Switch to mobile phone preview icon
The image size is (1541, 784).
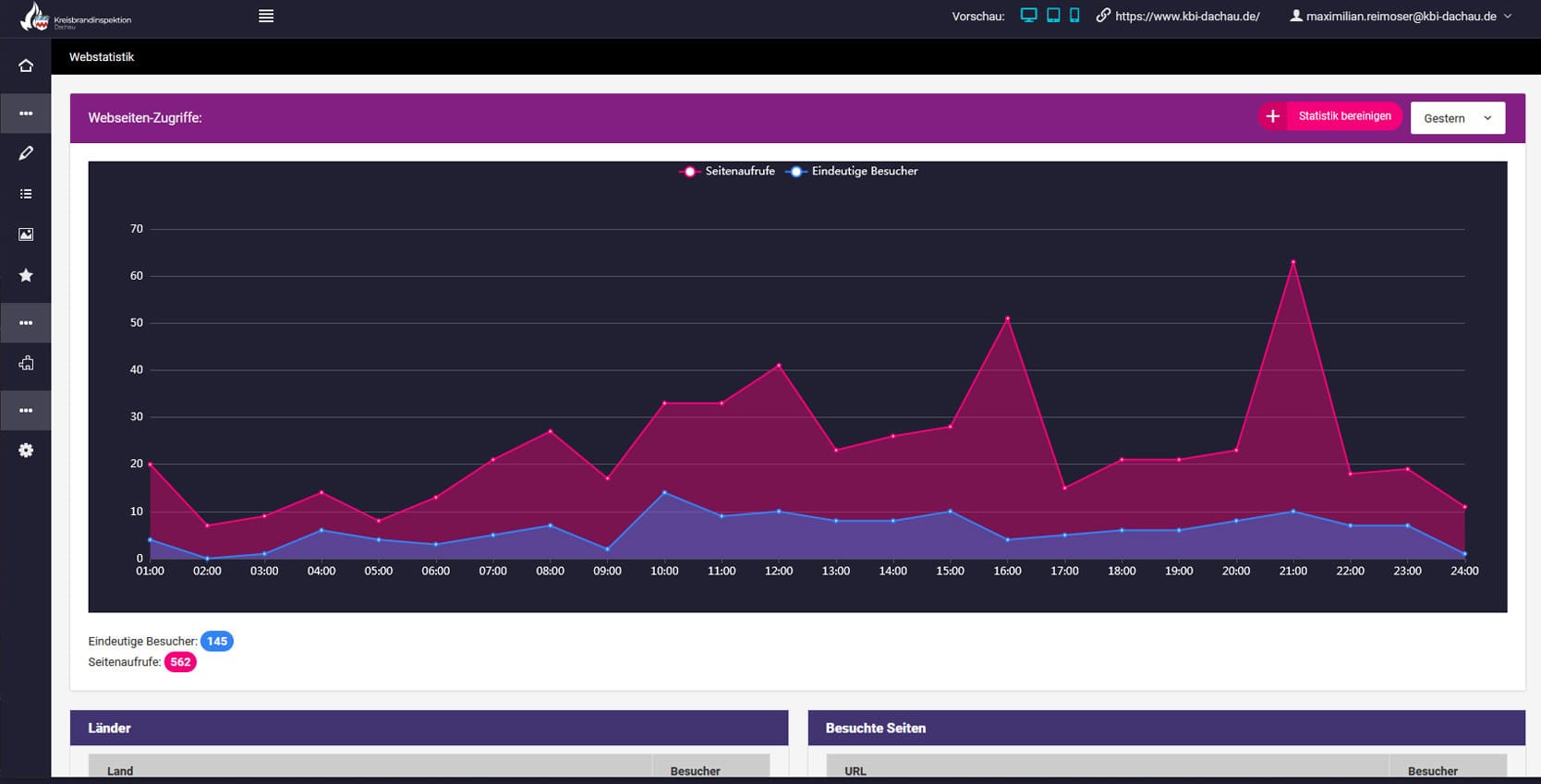pyautogui.click(x=1074, y=16)
